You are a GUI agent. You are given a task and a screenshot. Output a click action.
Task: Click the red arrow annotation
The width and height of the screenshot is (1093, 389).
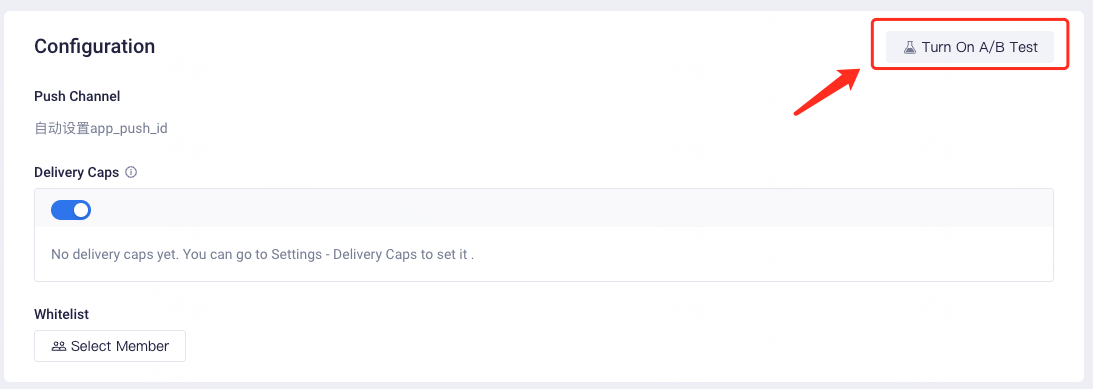click(828, 90)
